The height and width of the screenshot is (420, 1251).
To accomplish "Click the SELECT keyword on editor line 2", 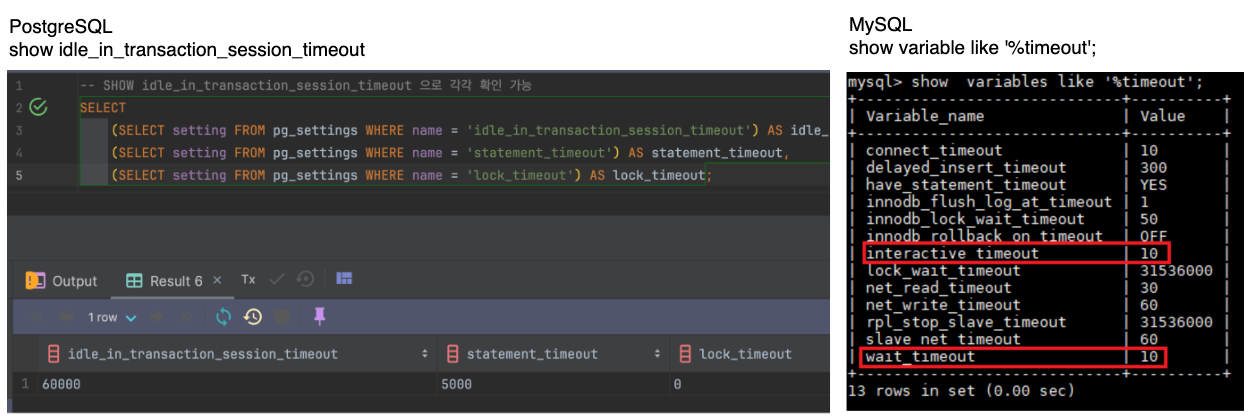I will 103,107.
